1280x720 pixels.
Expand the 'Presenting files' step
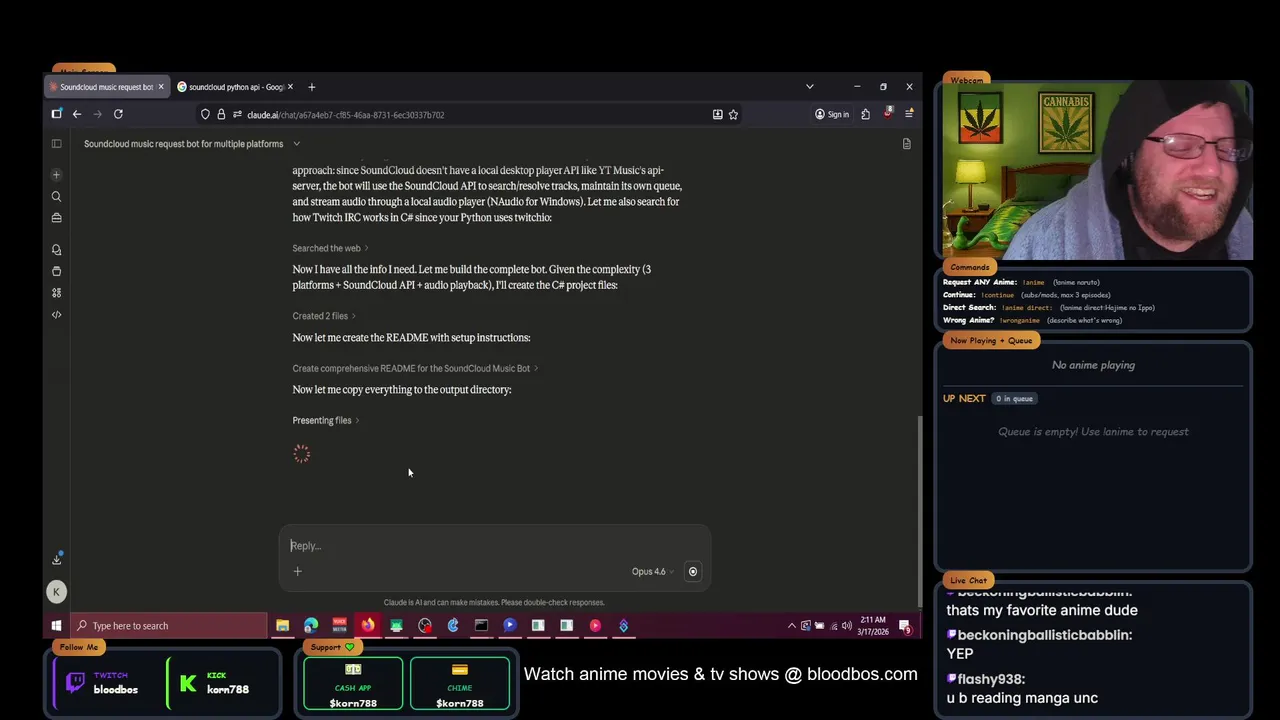click(x=326, y=420)
